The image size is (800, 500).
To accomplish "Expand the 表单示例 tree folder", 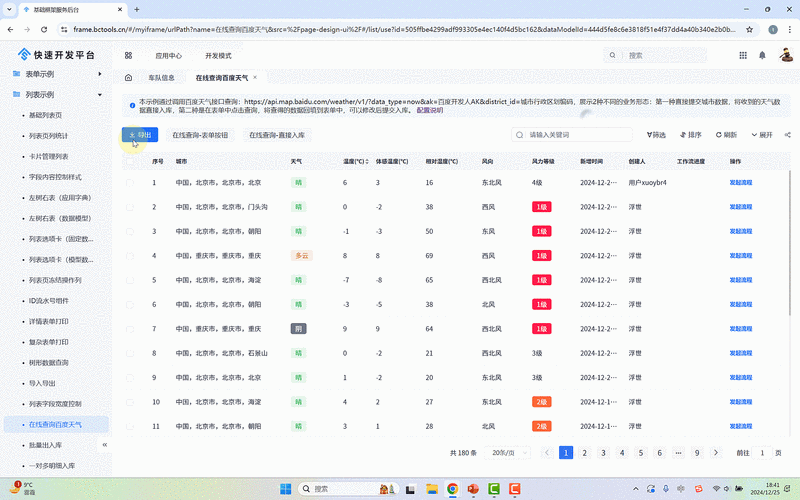I will coord(99,75).
